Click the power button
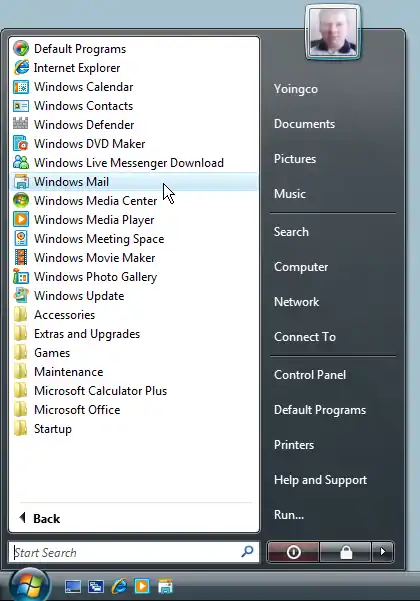The image size is (420, 601). [x=293, y=552]
